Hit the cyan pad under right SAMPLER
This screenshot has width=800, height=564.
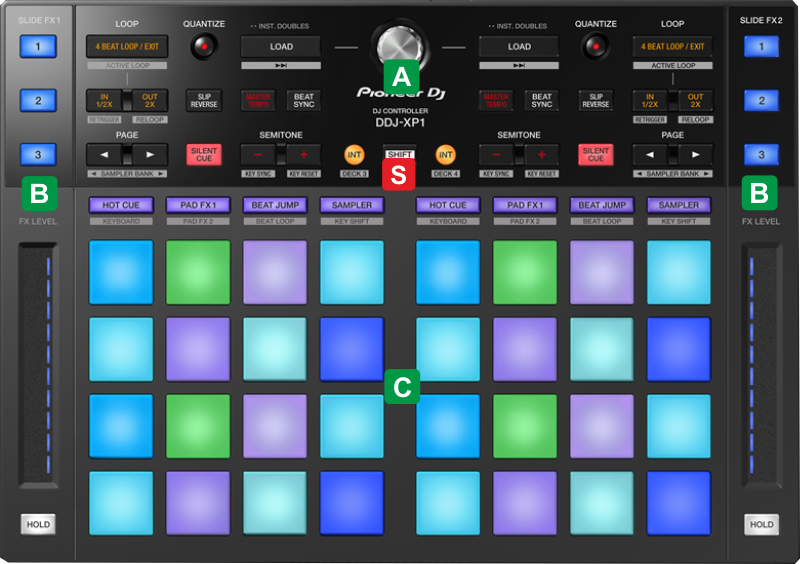679,272
